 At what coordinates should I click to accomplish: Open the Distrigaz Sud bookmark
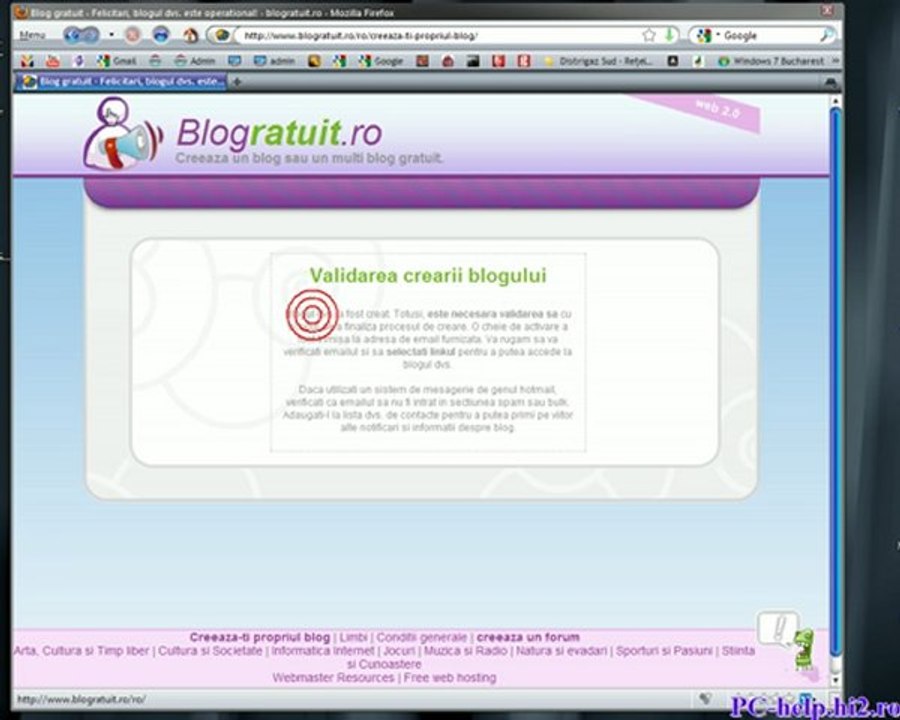pos(597,61)
